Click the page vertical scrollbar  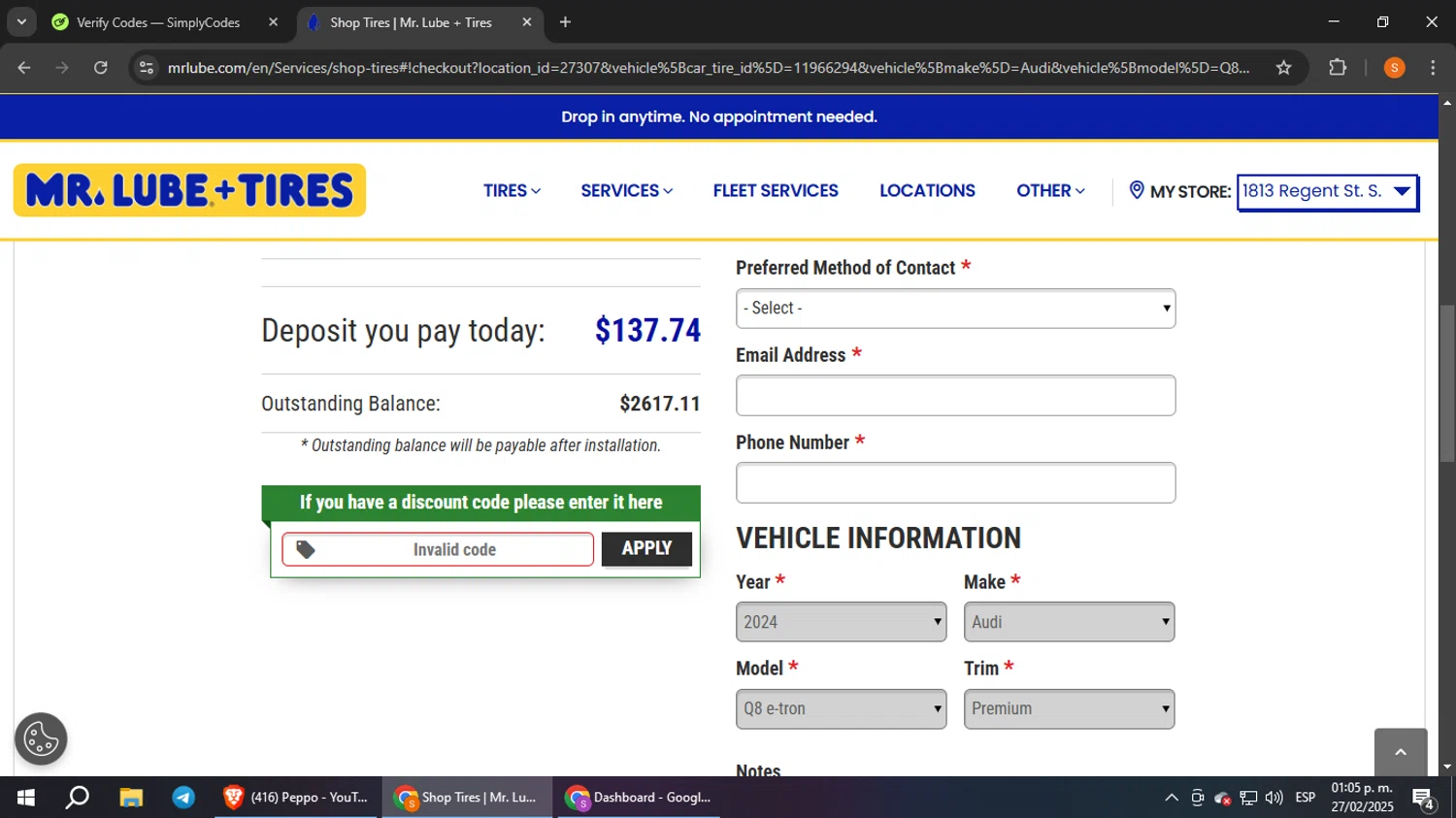1447,383
